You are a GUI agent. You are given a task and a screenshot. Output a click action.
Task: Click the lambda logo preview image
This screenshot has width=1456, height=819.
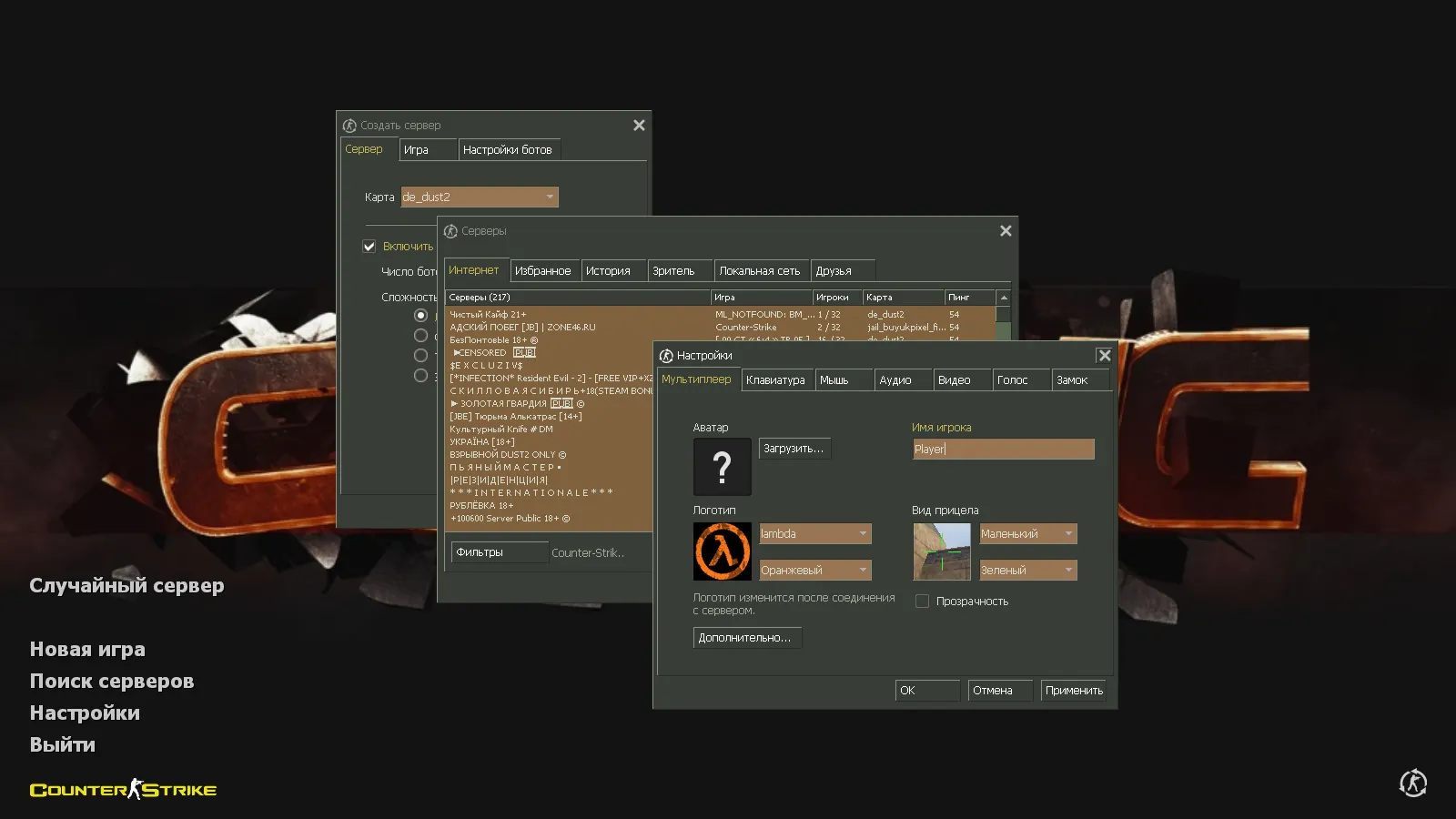(x=722, y=551)
